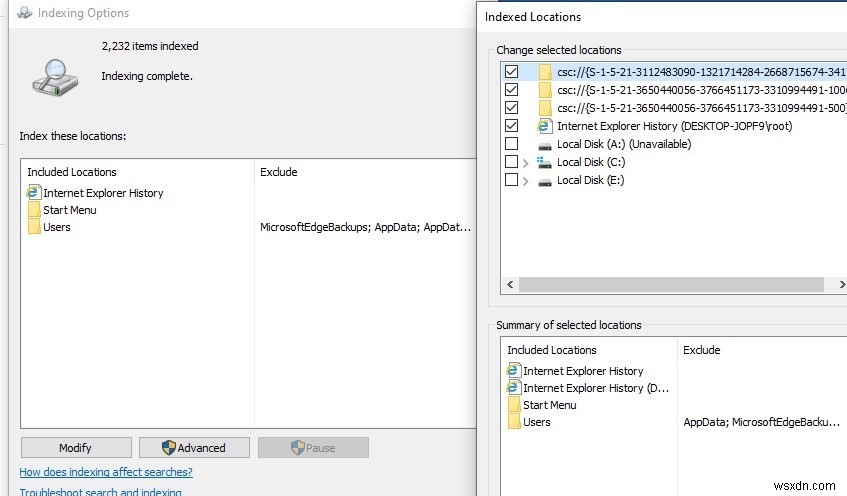This screenshot has width=847, height=496.
Task: Open 'How does indexing affect searches?' link
Action: point(106,472)
